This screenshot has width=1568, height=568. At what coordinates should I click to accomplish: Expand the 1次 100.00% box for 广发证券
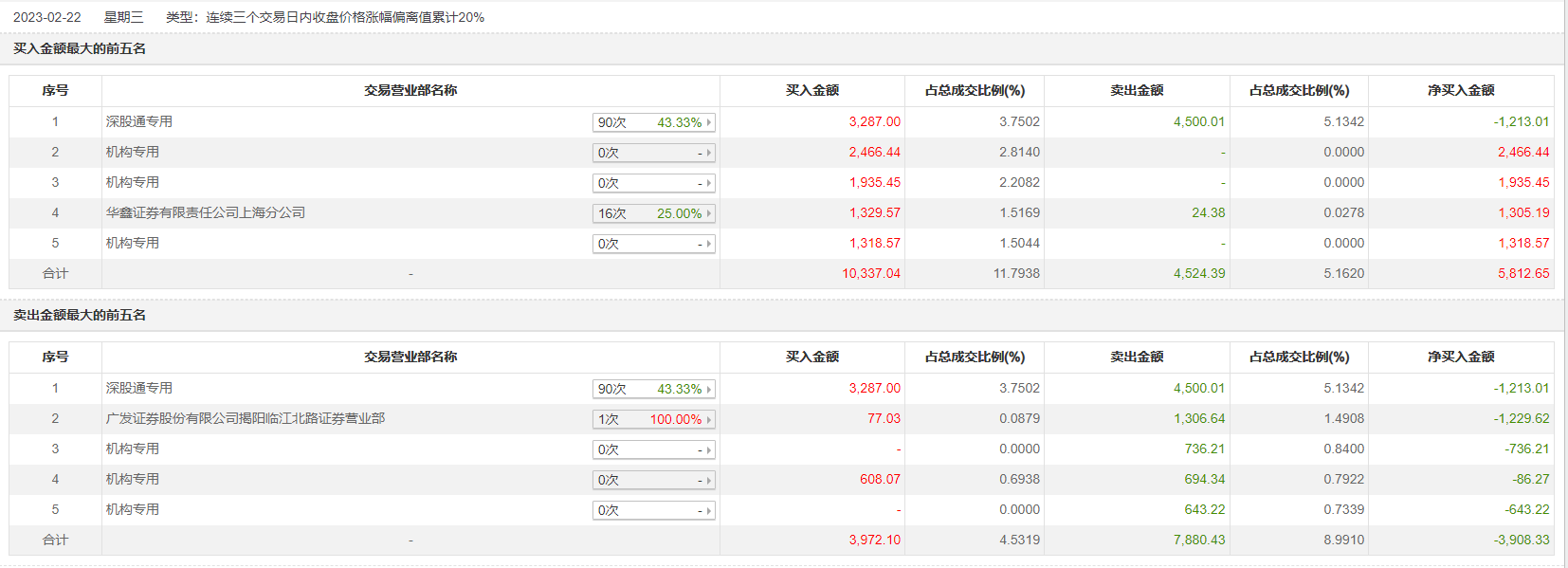(x=653, y=419)
